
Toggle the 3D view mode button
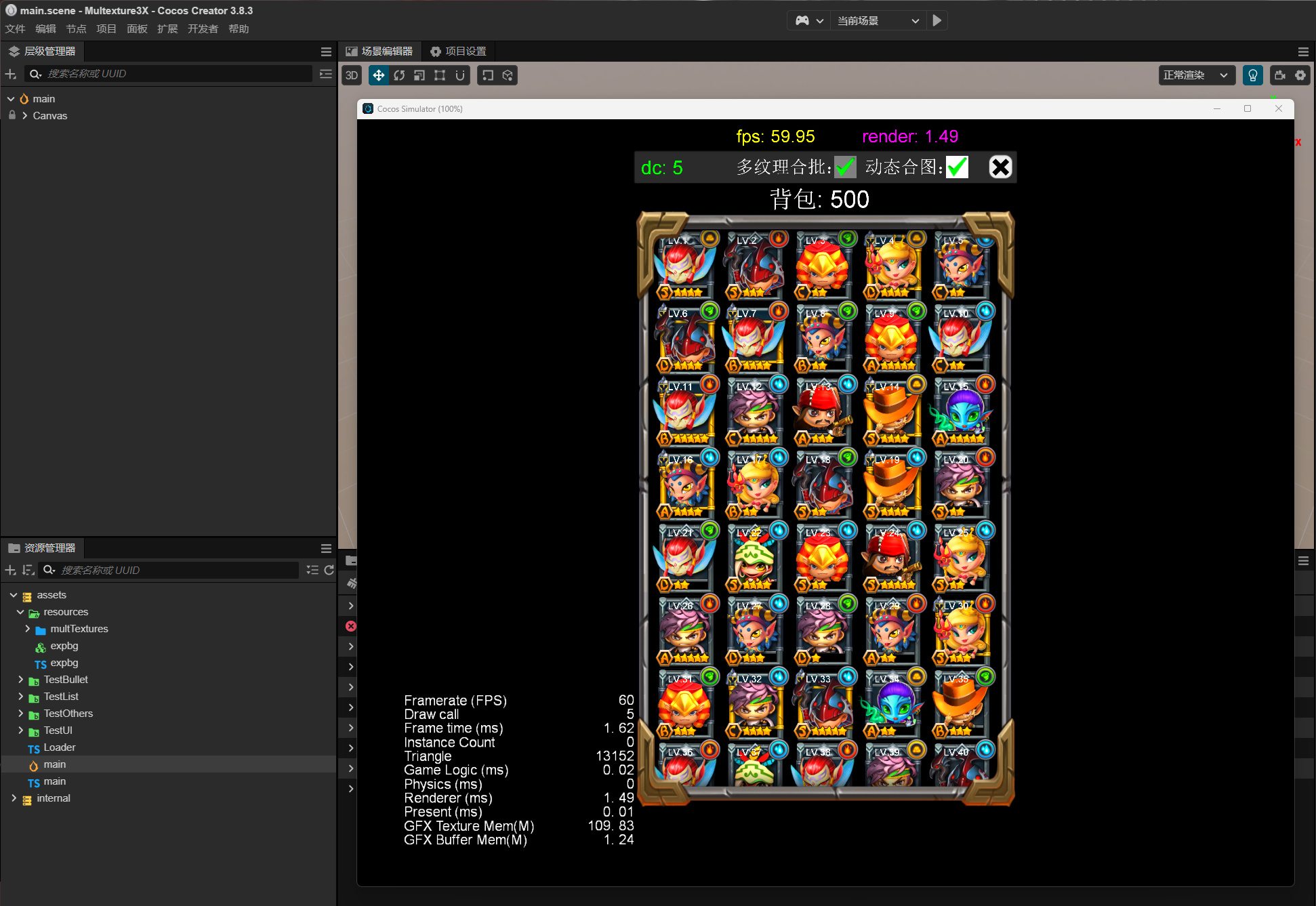(x=352, y=75)
